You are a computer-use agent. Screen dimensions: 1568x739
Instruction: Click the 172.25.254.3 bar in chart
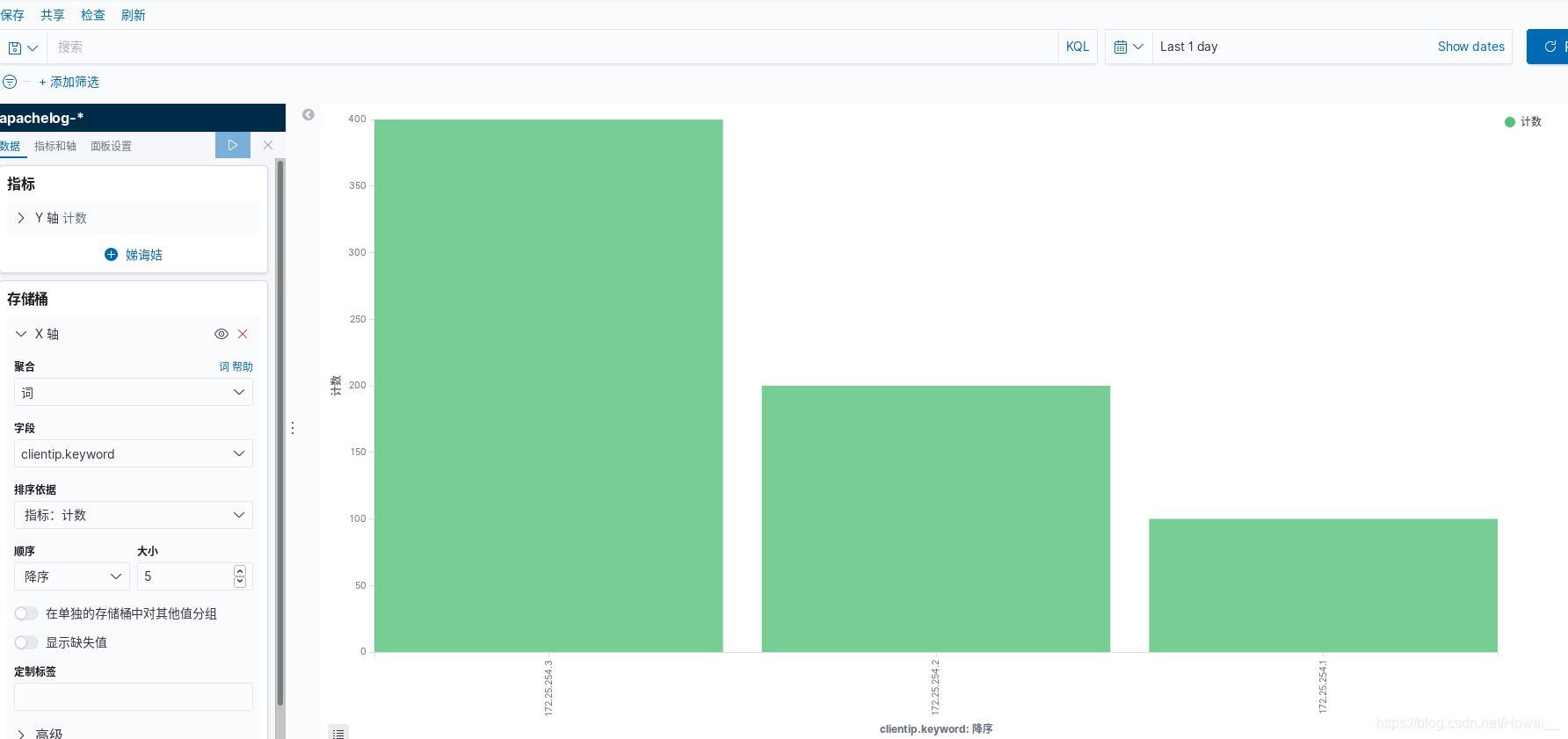click(548, 386)
